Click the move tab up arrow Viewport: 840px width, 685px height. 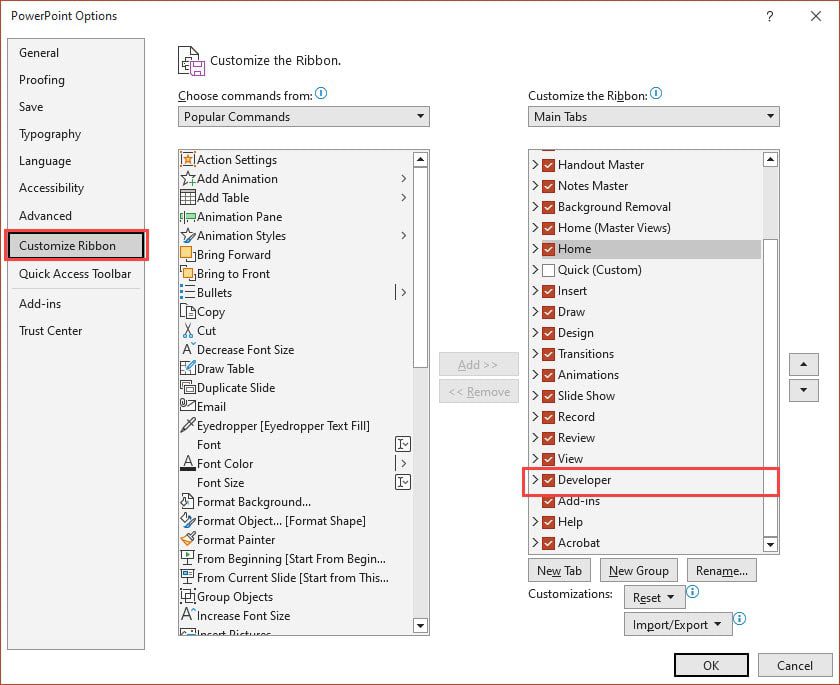[803, 364]
